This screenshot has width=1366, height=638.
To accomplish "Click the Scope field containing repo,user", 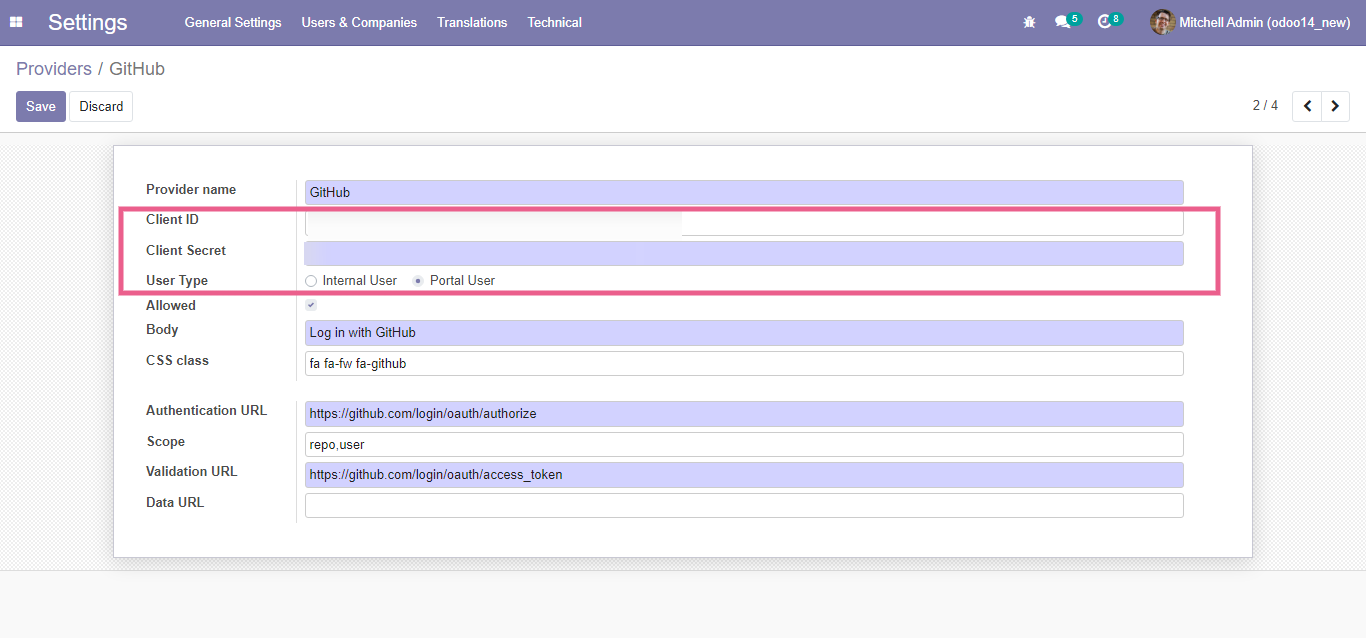I will point(743,444).
